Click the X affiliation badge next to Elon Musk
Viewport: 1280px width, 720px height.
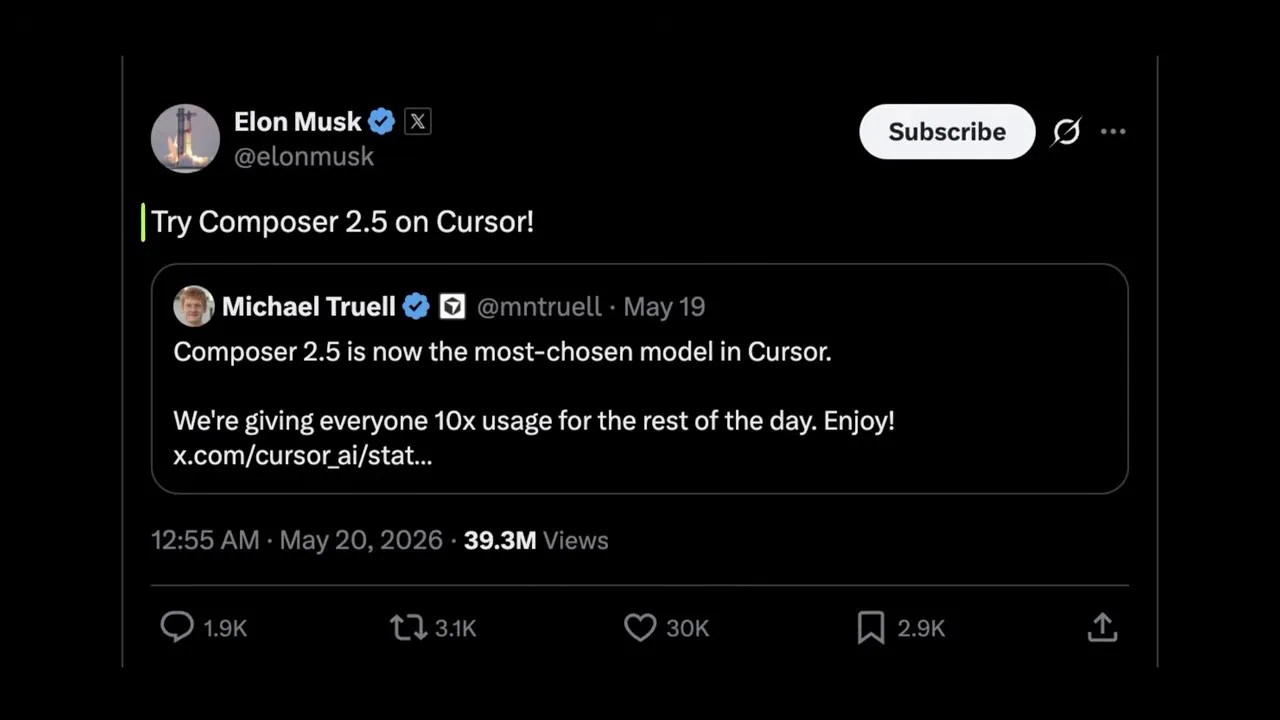[418, 122]
